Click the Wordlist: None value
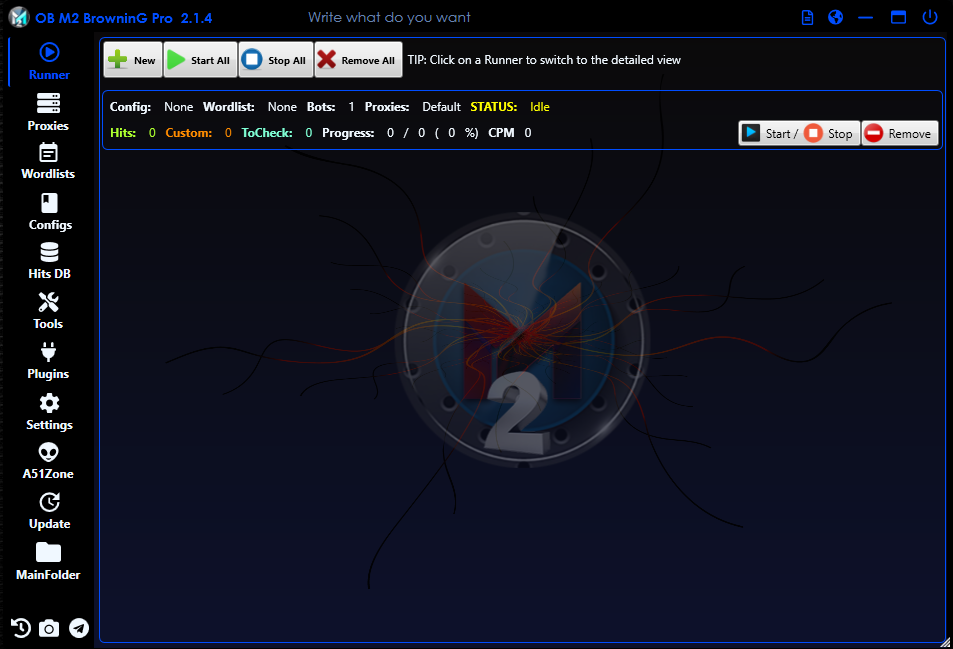The image size is (953, 649). pyautogui.click(x=282, y=107)
